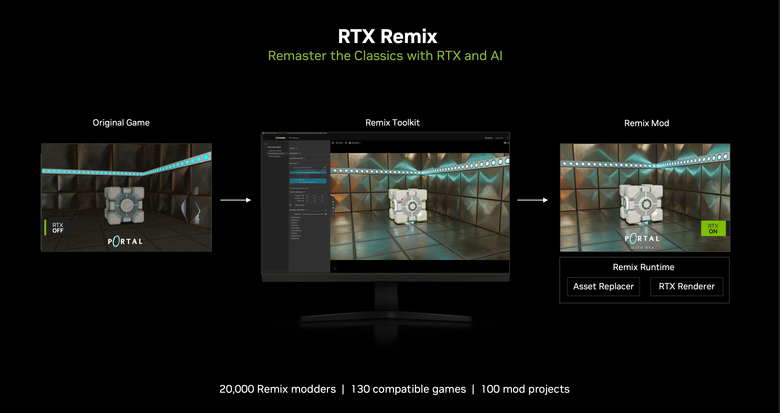Click the PORTAL logo in Original Game image
This screenshot has width=780, height=413.
[125, 241]
